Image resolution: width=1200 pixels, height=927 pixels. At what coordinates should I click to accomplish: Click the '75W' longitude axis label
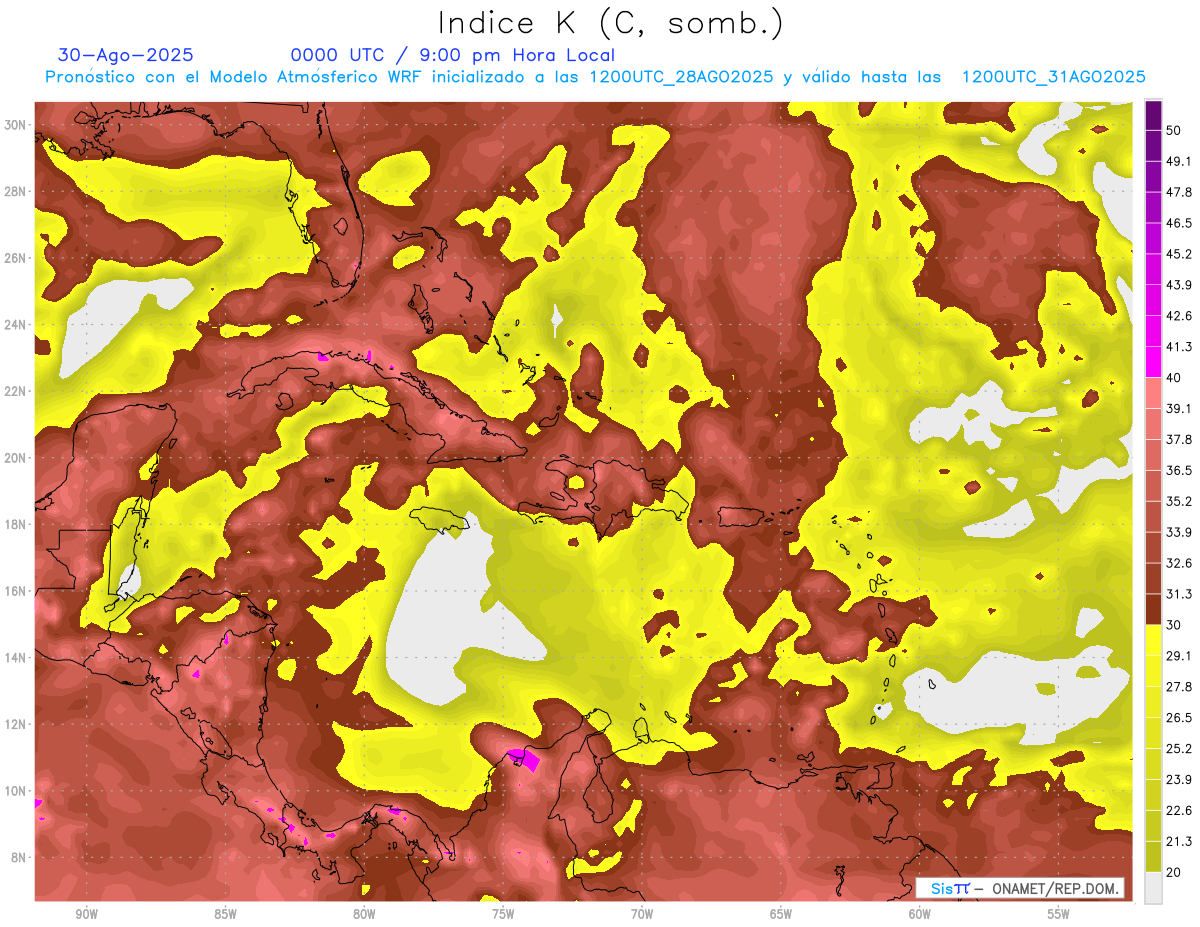click(503, 913)
